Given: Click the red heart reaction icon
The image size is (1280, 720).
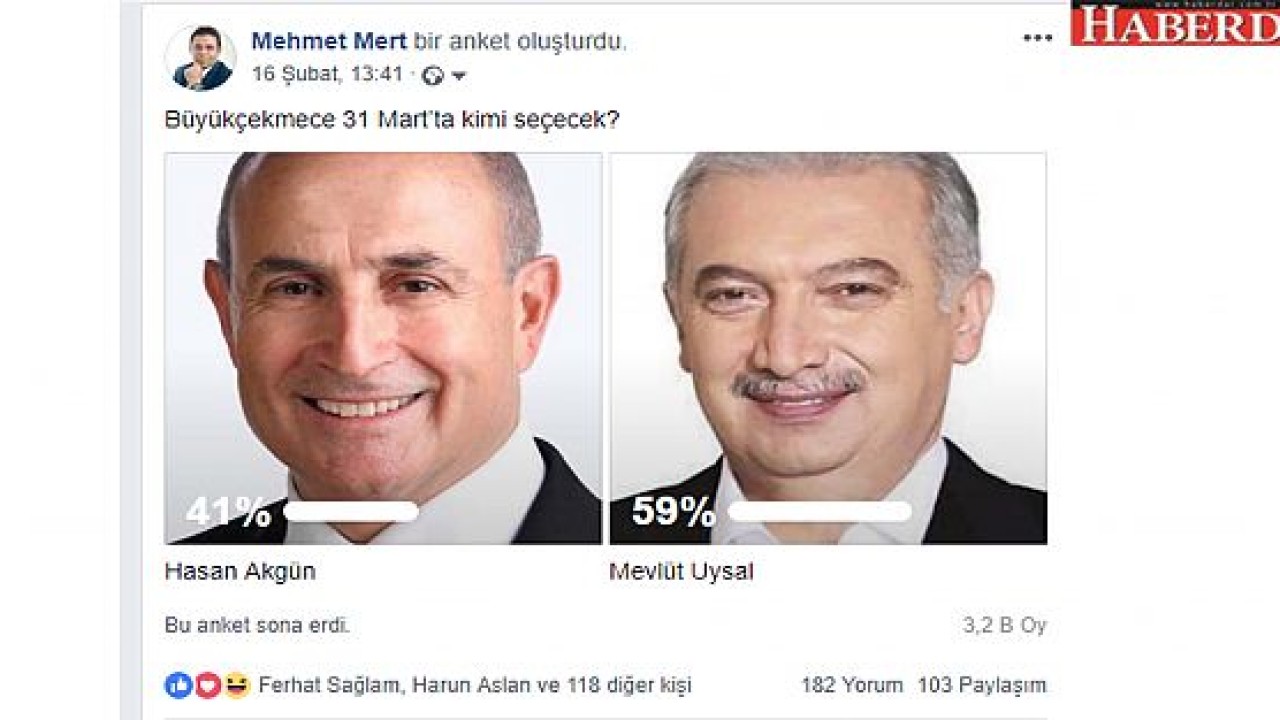Looking at the screenshot, I should [207, 685].
